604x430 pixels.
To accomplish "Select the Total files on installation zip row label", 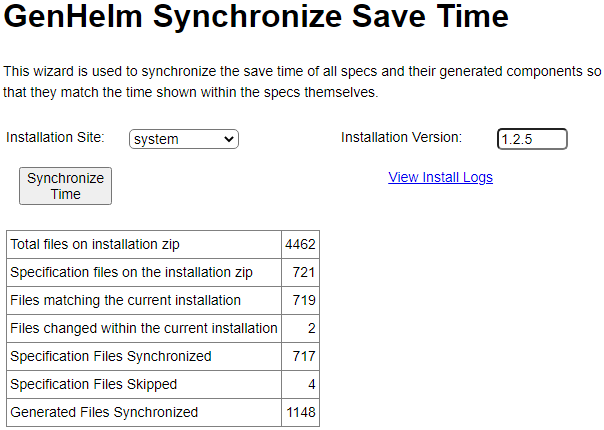I will (95, 244).
